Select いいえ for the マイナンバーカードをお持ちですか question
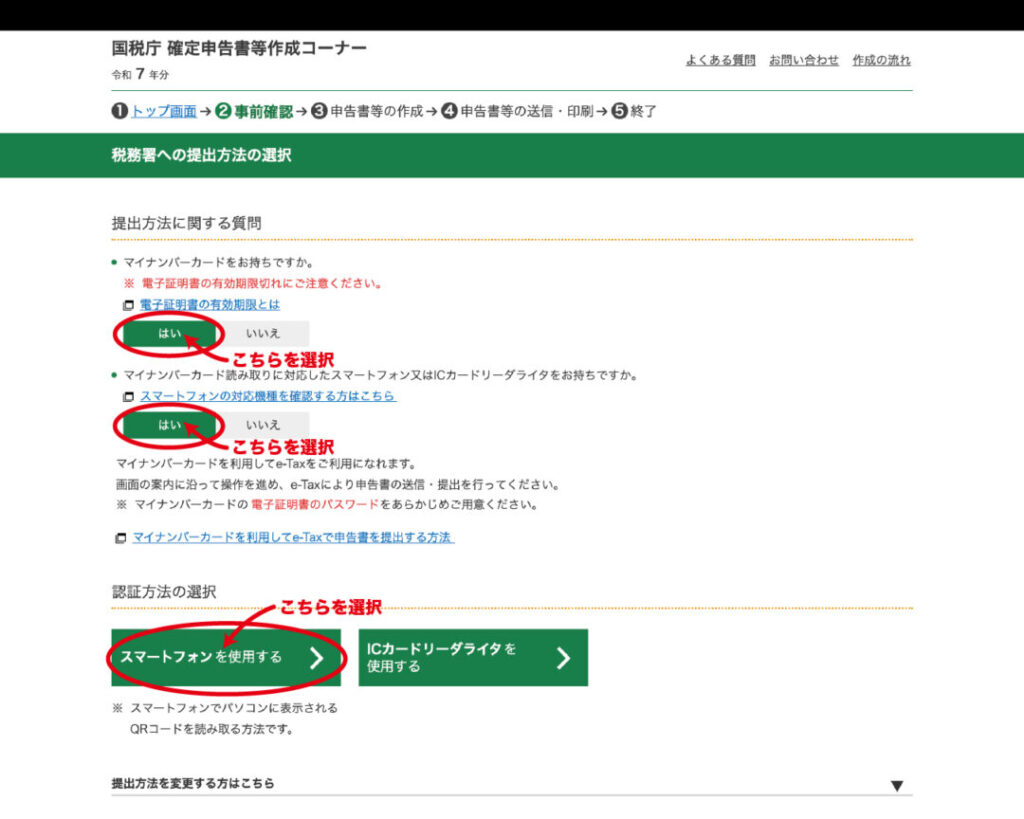This screenshot has height=819, width=1024. pos(263,334)
